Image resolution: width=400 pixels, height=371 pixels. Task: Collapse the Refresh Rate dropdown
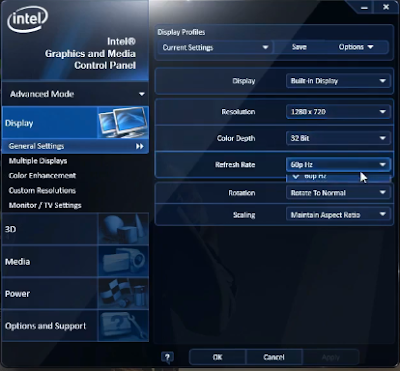[338, 164]
